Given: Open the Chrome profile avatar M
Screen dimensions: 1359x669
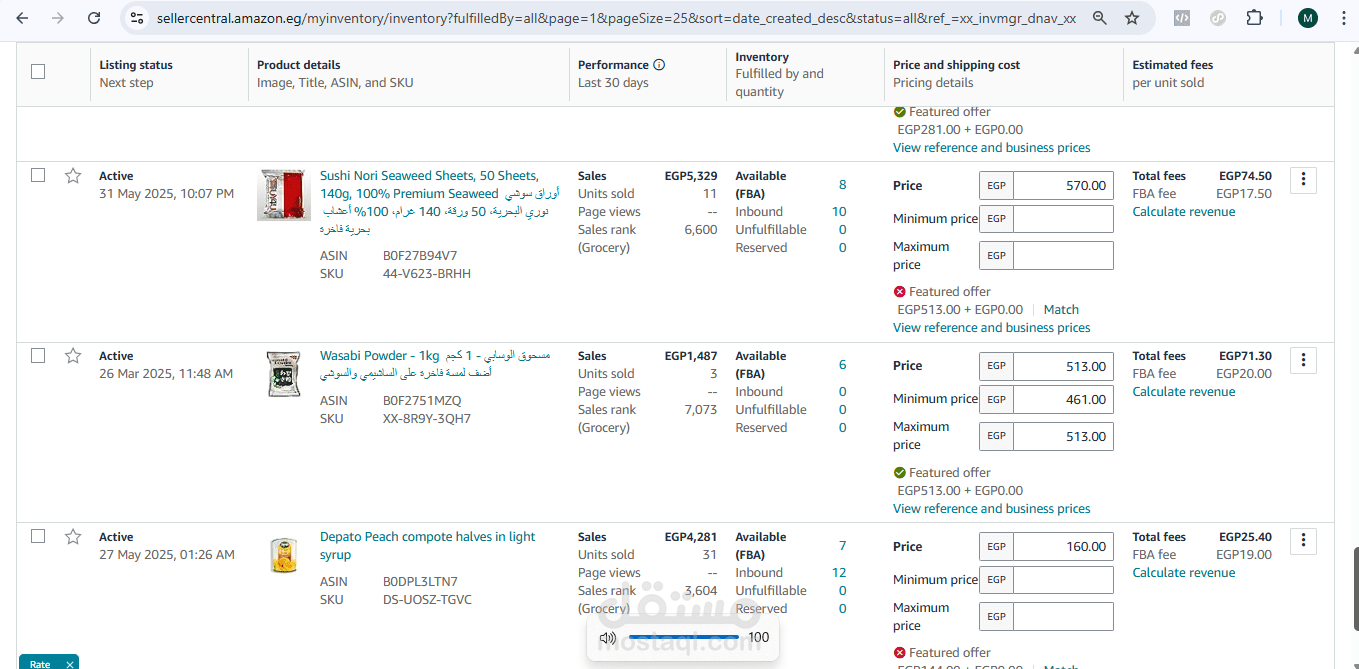Looking at the screenshot, I should [1307, 18].
